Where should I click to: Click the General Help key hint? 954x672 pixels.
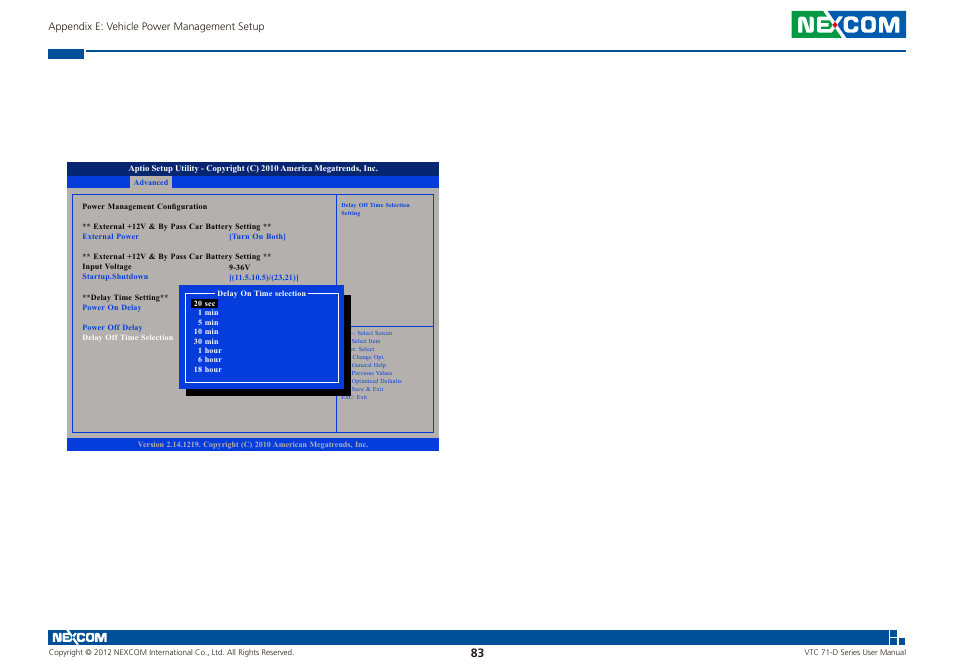click(369, 365)
